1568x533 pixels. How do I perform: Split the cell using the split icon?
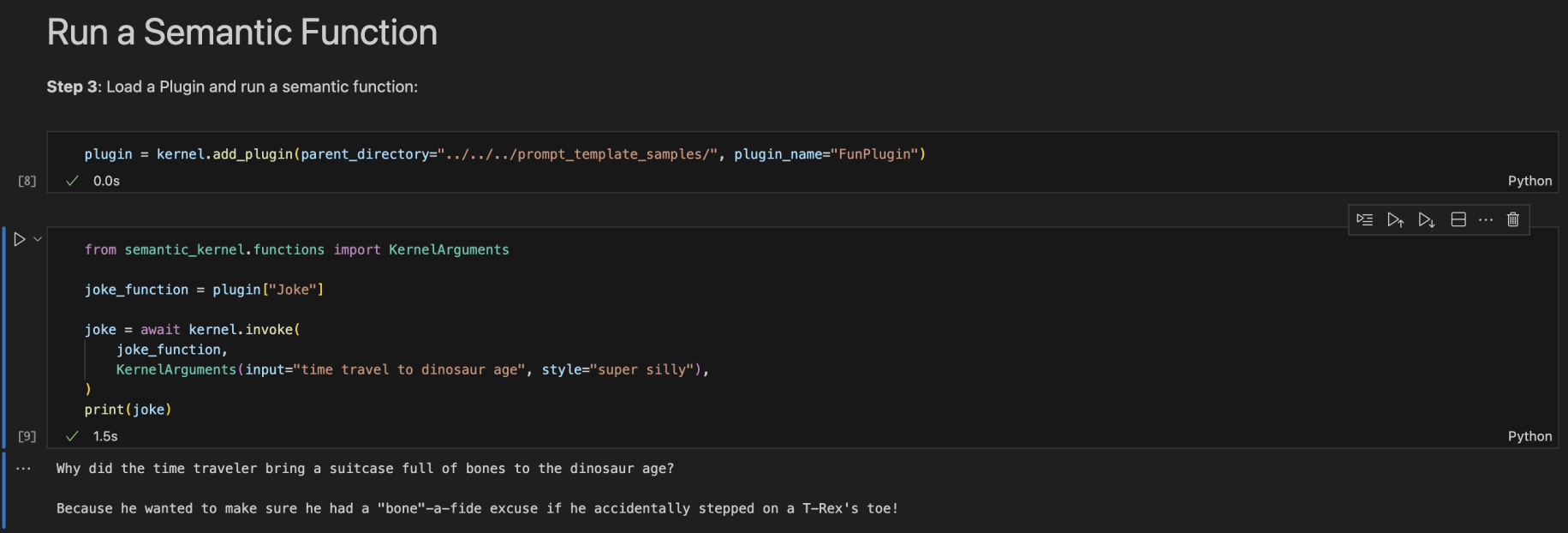pyautogui.click(x=1458, y=220)
